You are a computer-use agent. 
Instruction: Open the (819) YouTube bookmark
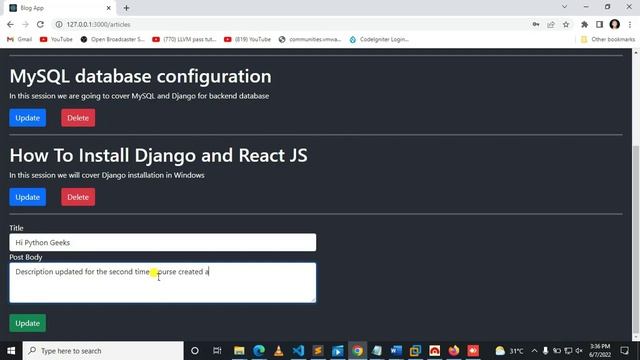pyautogui.click(x=247, y=39)
